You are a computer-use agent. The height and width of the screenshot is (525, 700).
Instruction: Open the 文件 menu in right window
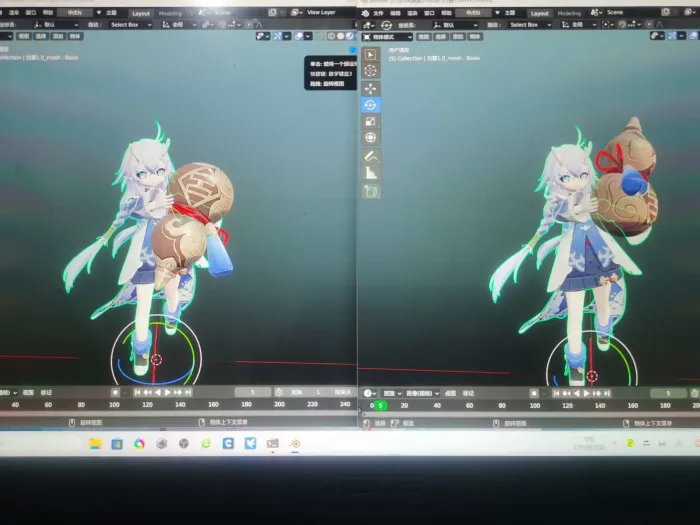tap(378, 13)
